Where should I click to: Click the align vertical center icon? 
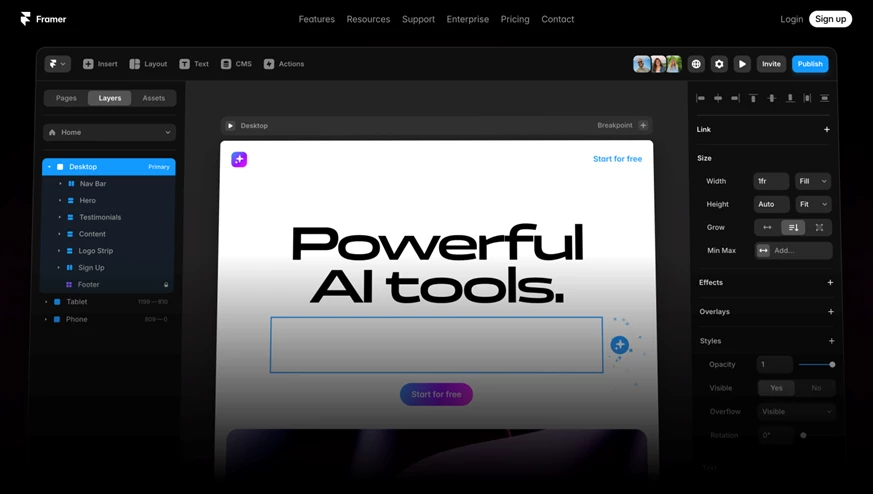point(772,98)
